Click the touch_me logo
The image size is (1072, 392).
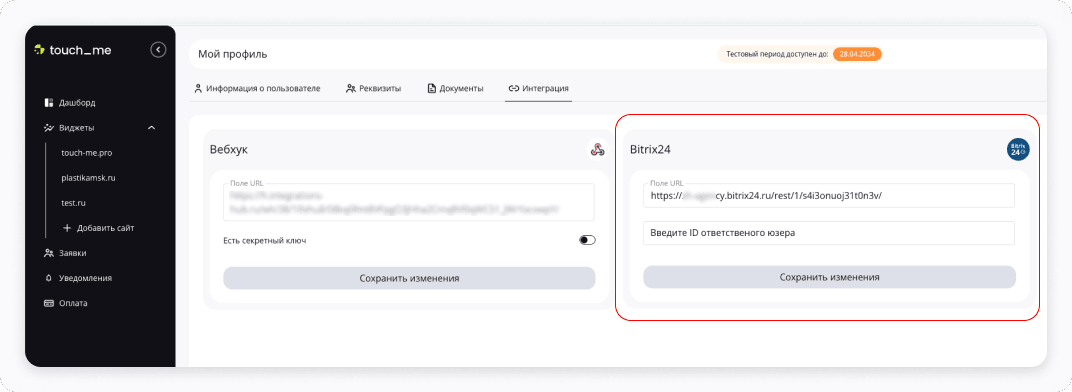pyautogui.click(x=72, y=50)
